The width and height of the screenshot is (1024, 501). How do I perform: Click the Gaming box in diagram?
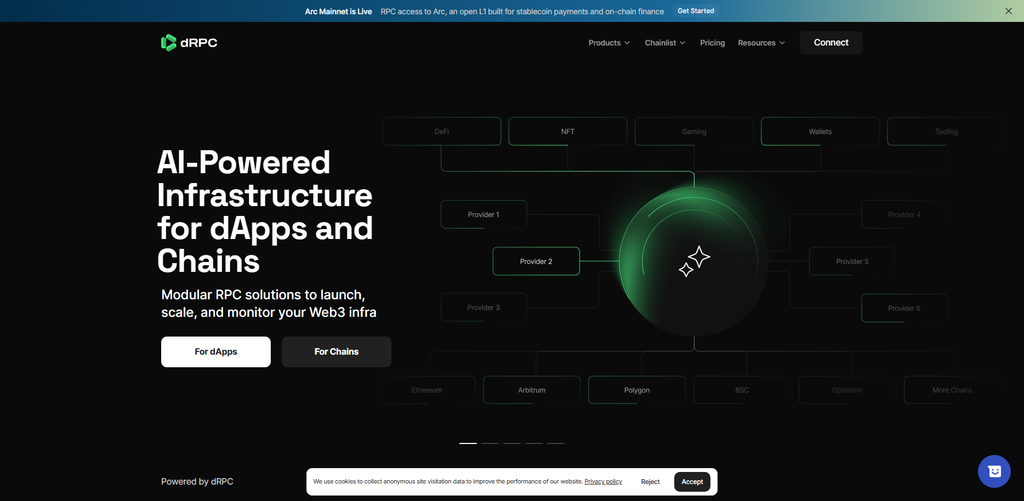[694, 131]
